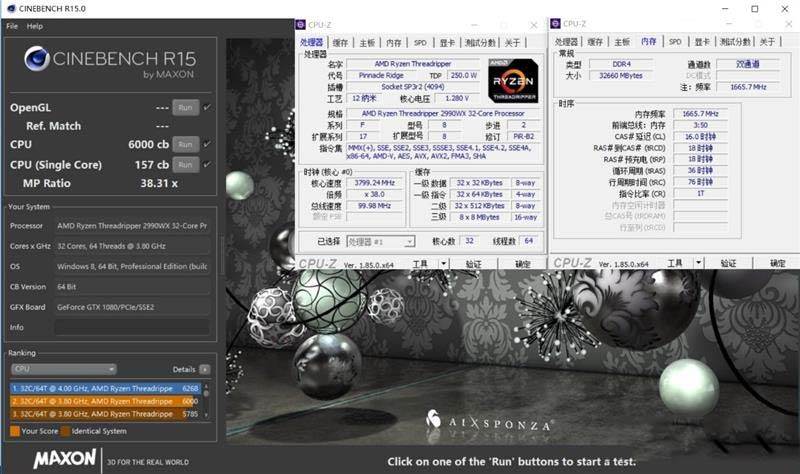Toggle the CPU (Single Core) test checkbox
The width and height of the screenshot is (800, 474).
click(207, 164)
